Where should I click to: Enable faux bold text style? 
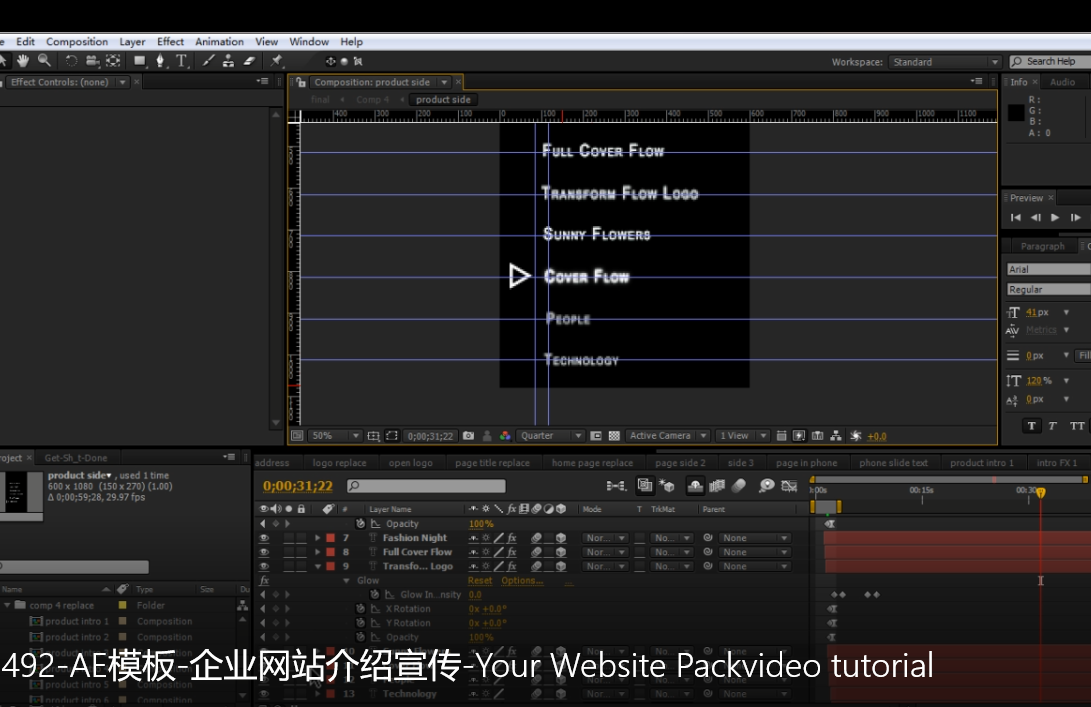click(1032, 426)
